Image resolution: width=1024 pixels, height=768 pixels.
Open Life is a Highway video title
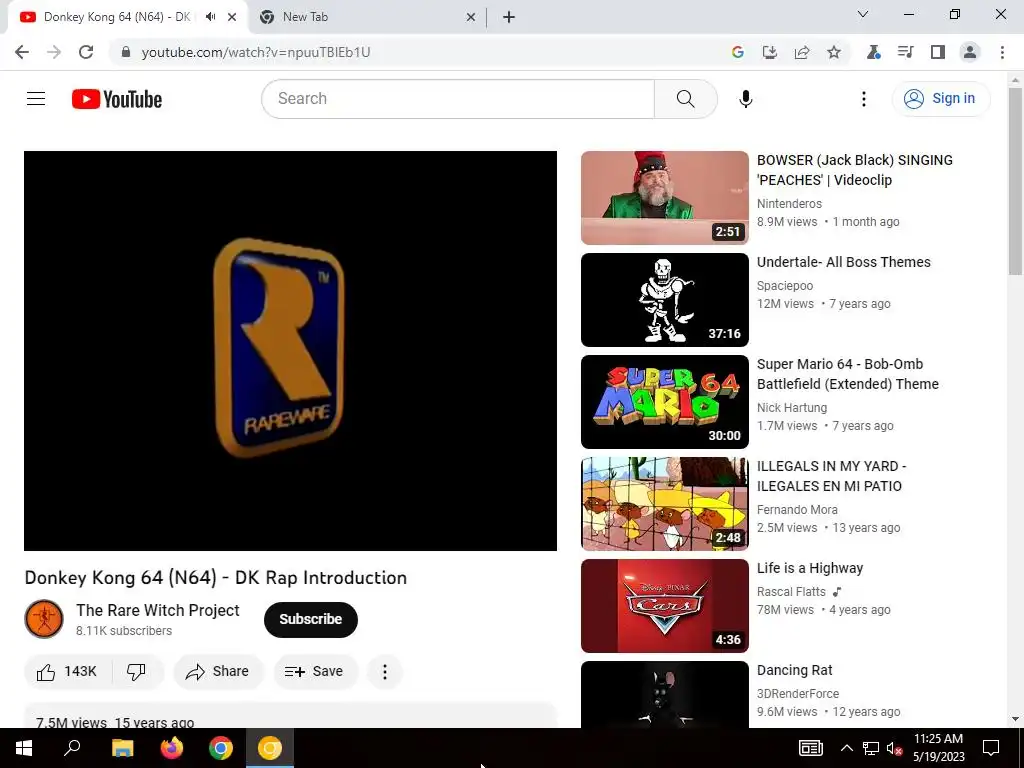810,568
